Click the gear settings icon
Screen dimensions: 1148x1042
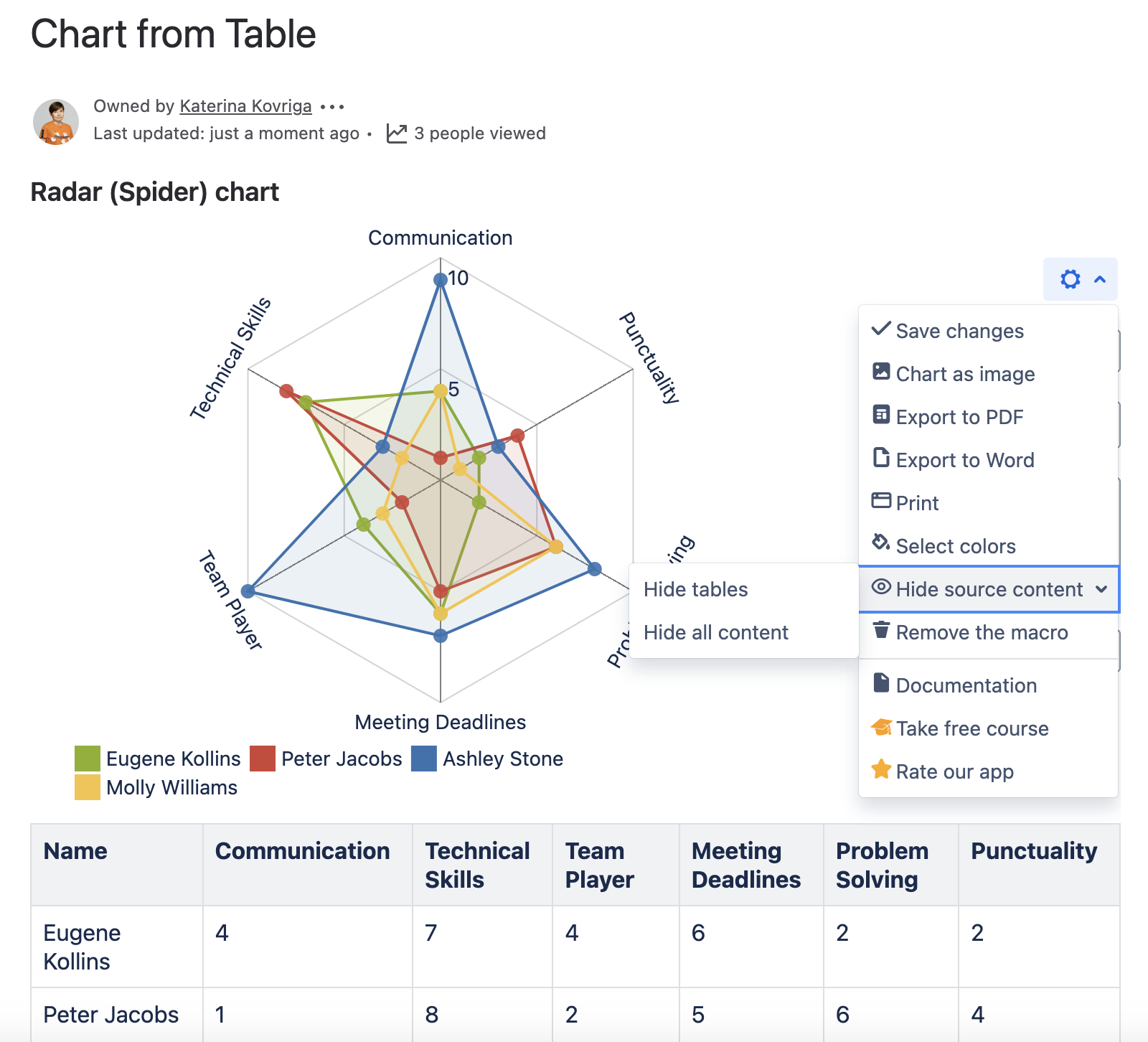pos(1070,279)
